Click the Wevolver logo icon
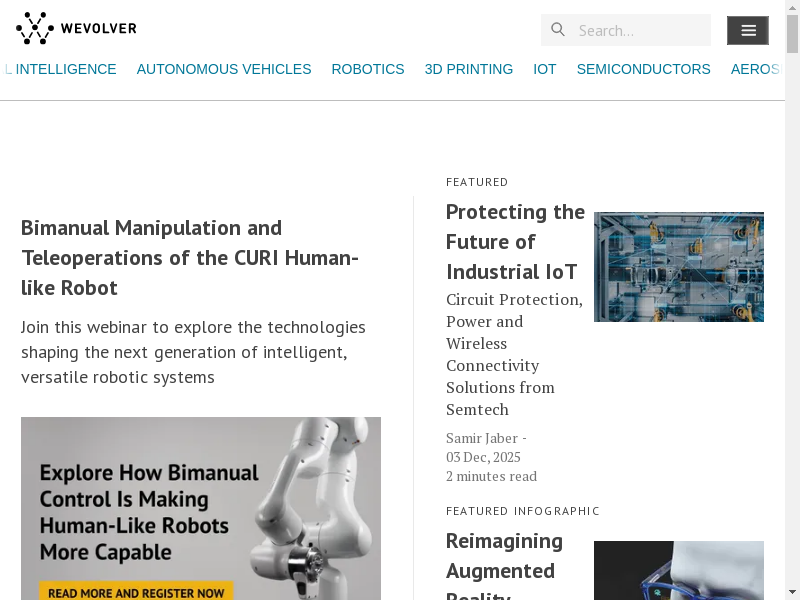This screenshot has width=800, height=600. point(35,29)
